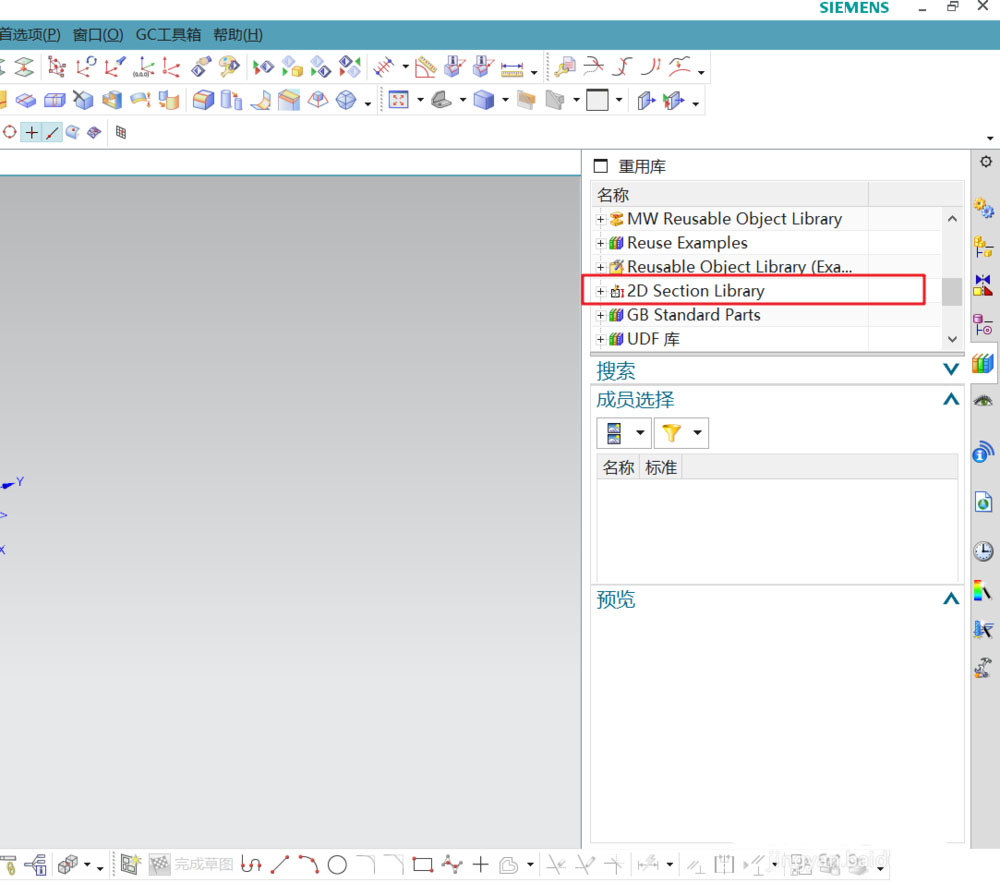Select the Circle sketch tool

point(337,865)
